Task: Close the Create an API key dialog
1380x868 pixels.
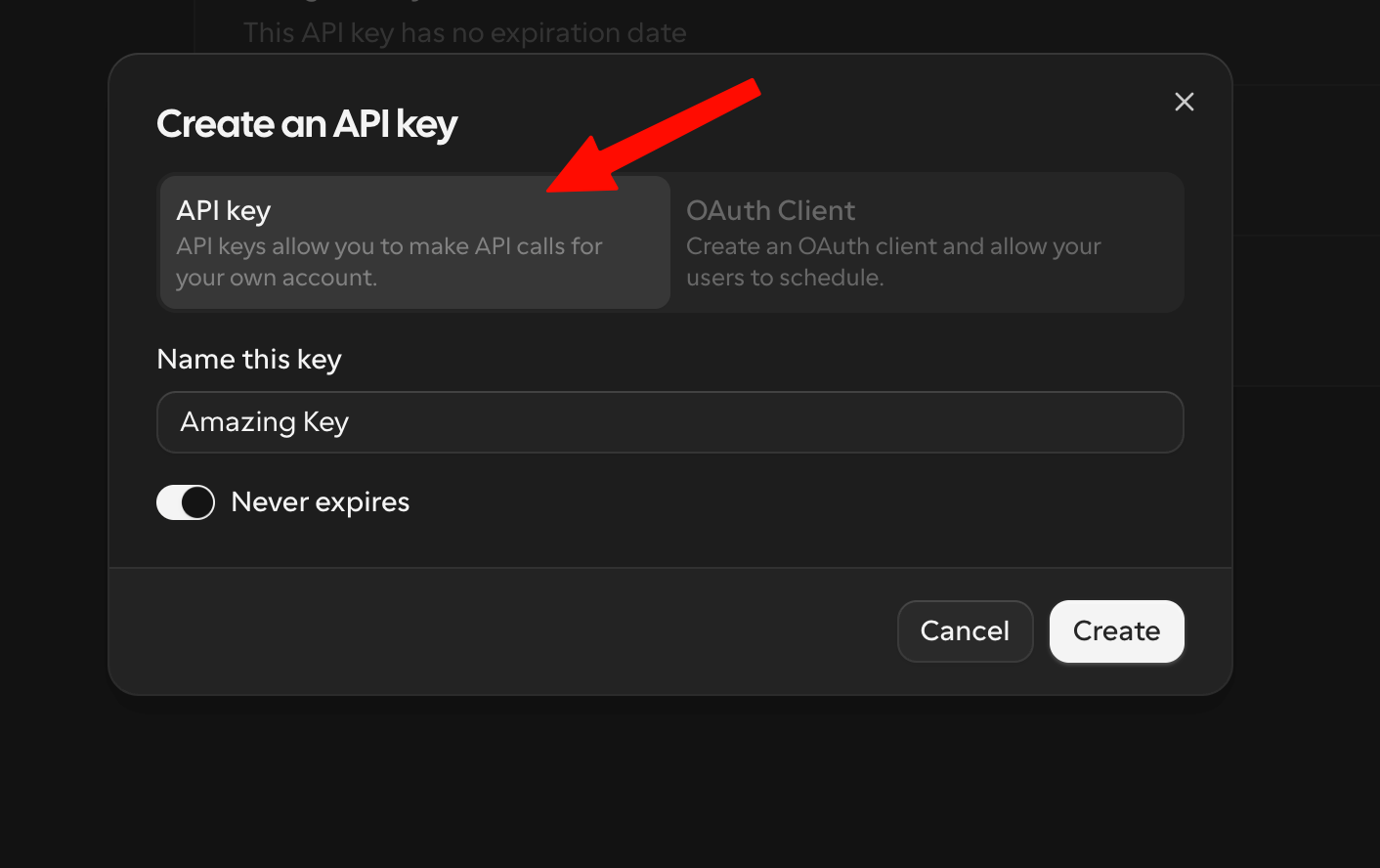Action: pos(1184,102)
